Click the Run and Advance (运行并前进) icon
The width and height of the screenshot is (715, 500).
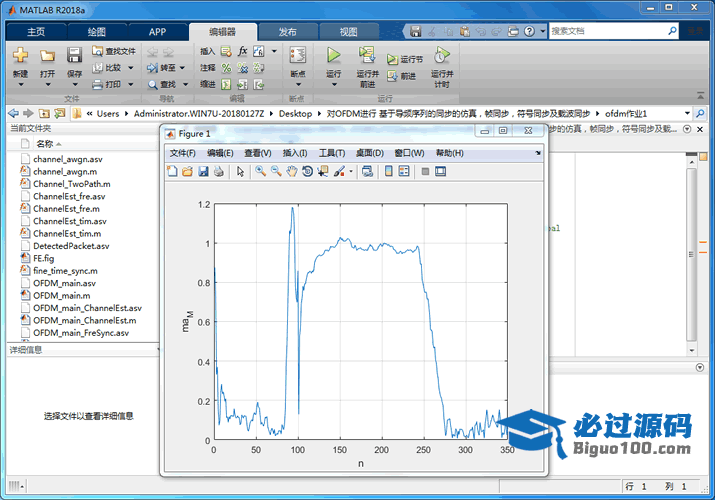coord(367,55)
